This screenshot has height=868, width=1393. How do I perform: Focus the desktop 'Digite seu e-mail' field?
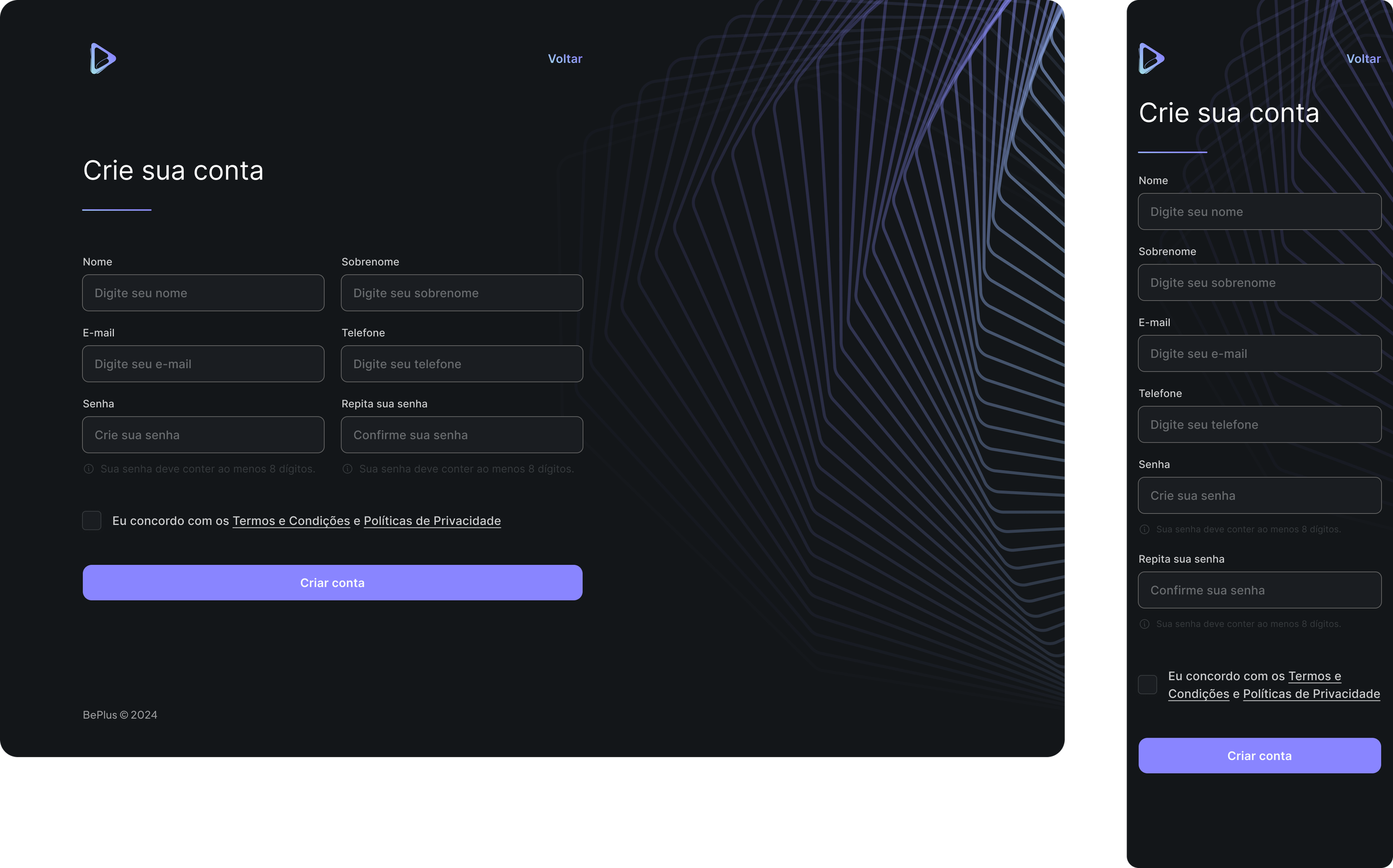[x=203, y=364]
